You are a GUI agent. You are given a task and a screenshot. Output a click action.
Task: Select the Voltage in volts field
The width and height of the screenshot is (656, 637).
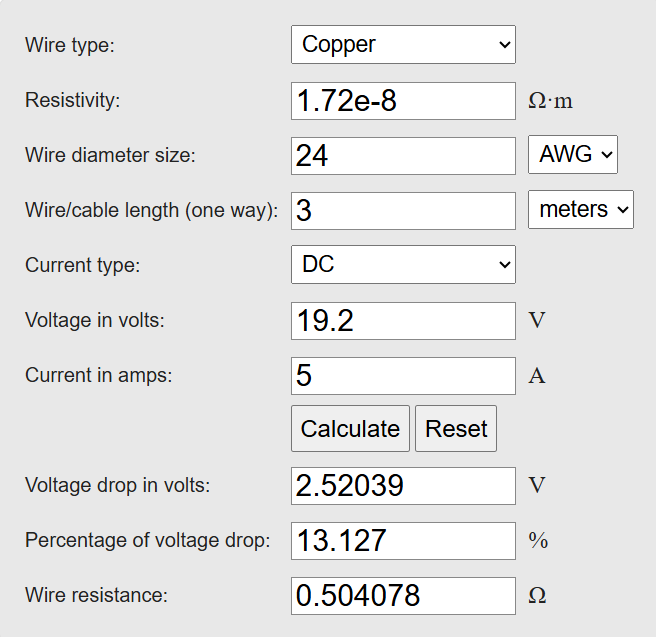click(x=403, y=321)
